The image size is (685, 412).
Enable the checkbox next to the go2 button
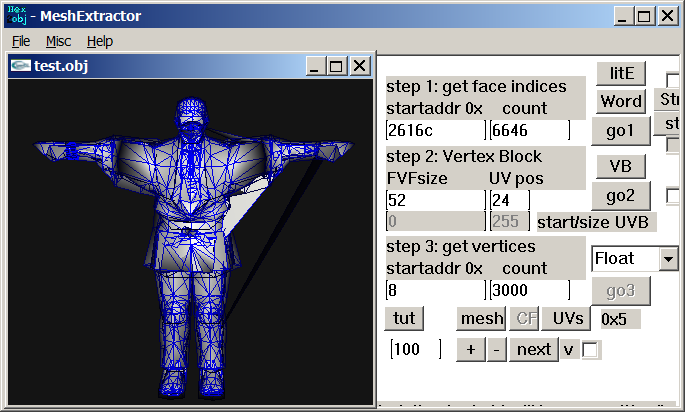673,196
